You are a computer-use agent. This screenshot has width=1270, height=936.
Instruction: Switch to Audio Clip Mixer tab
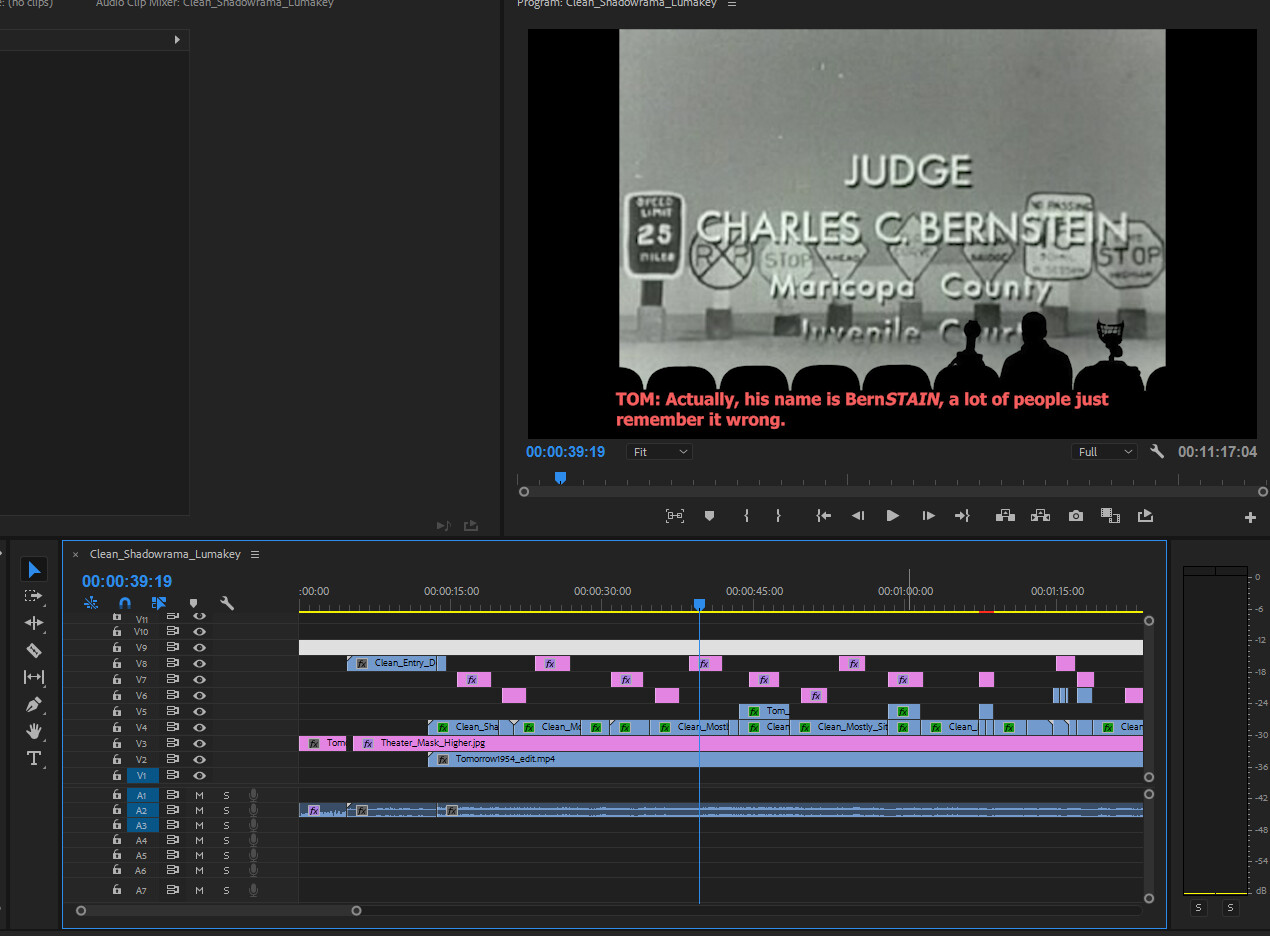(x=215, y=4)
